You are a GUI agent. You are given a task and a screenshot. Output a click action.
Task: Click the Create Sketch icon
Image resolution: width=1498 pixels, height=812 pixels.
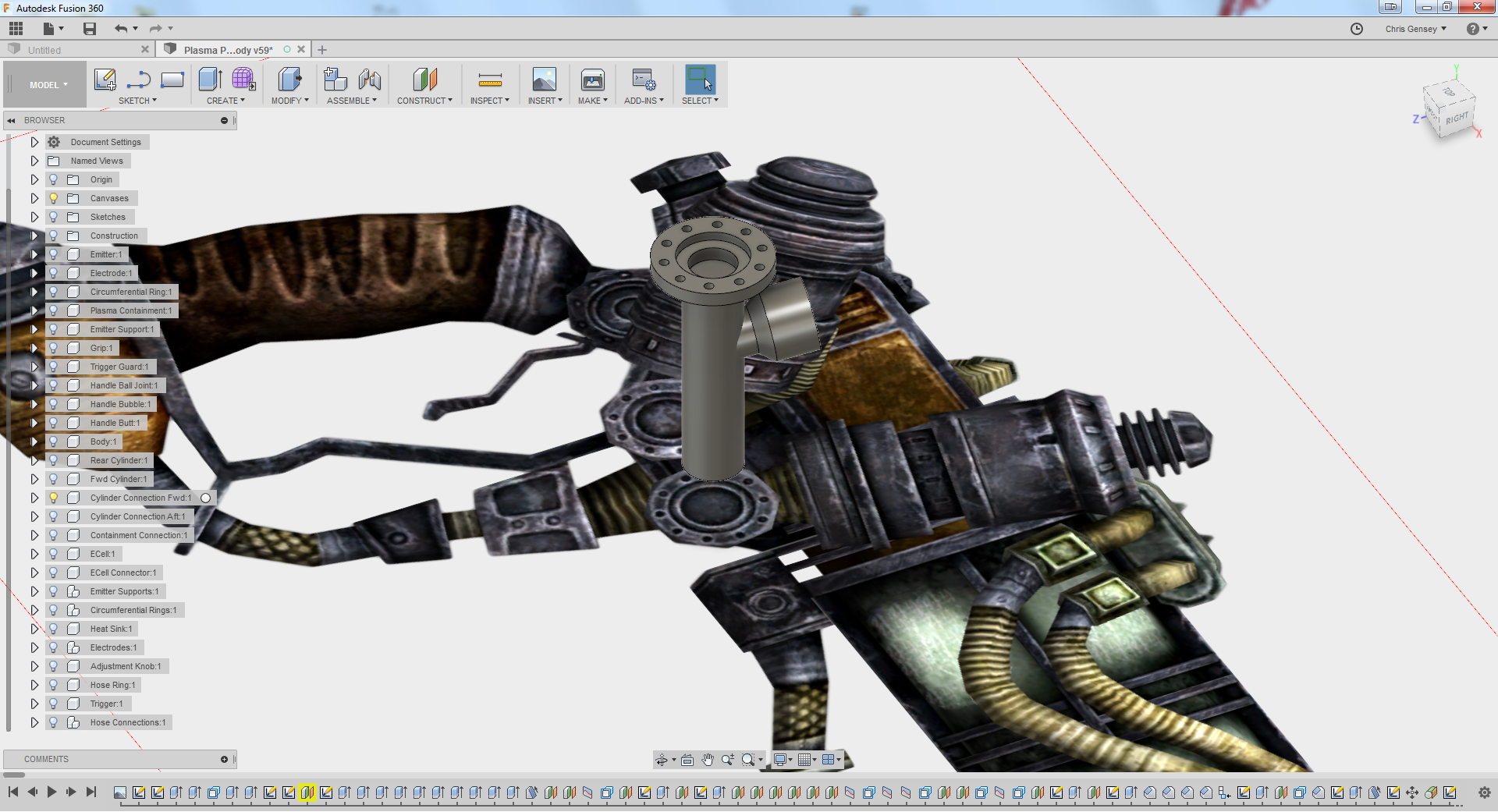[105, 80]
